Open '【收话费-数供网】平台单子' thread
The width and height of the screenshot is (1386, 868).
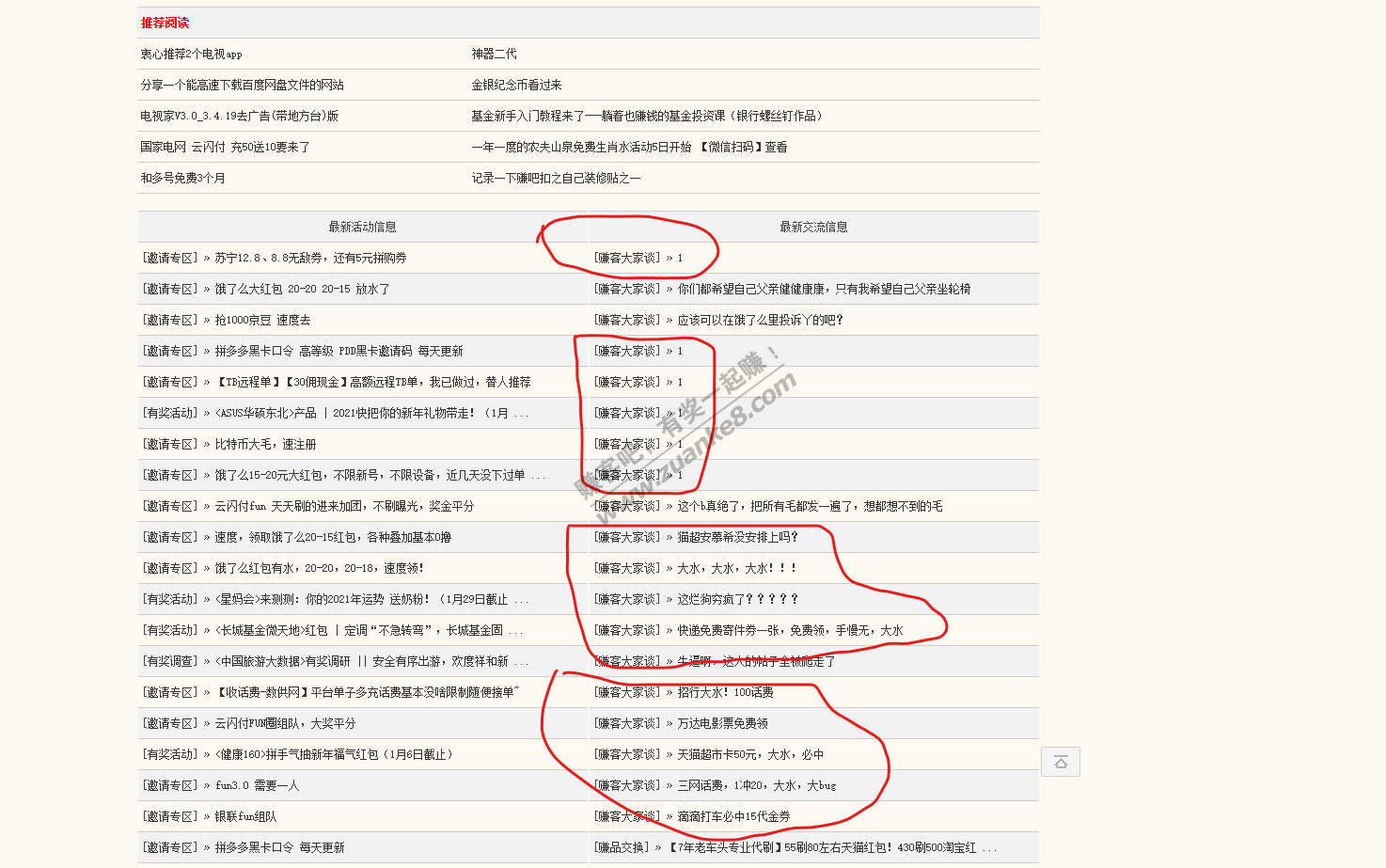(x=368, y=692)
